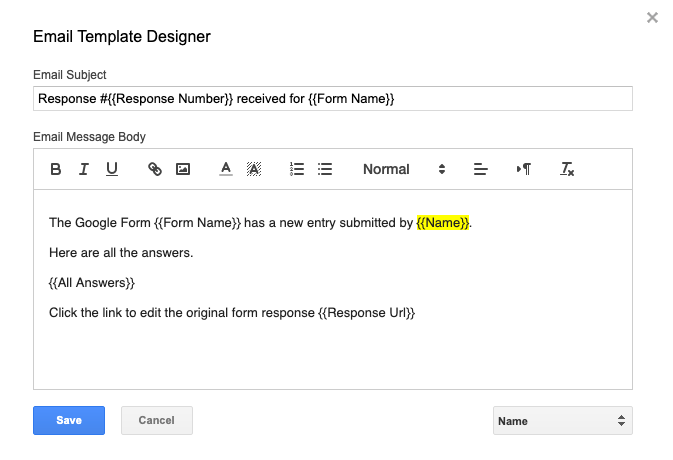Insert a hyperlink with link icon
Screen dimensions: 673x460
pyautogui.click(x=155, y=169)
